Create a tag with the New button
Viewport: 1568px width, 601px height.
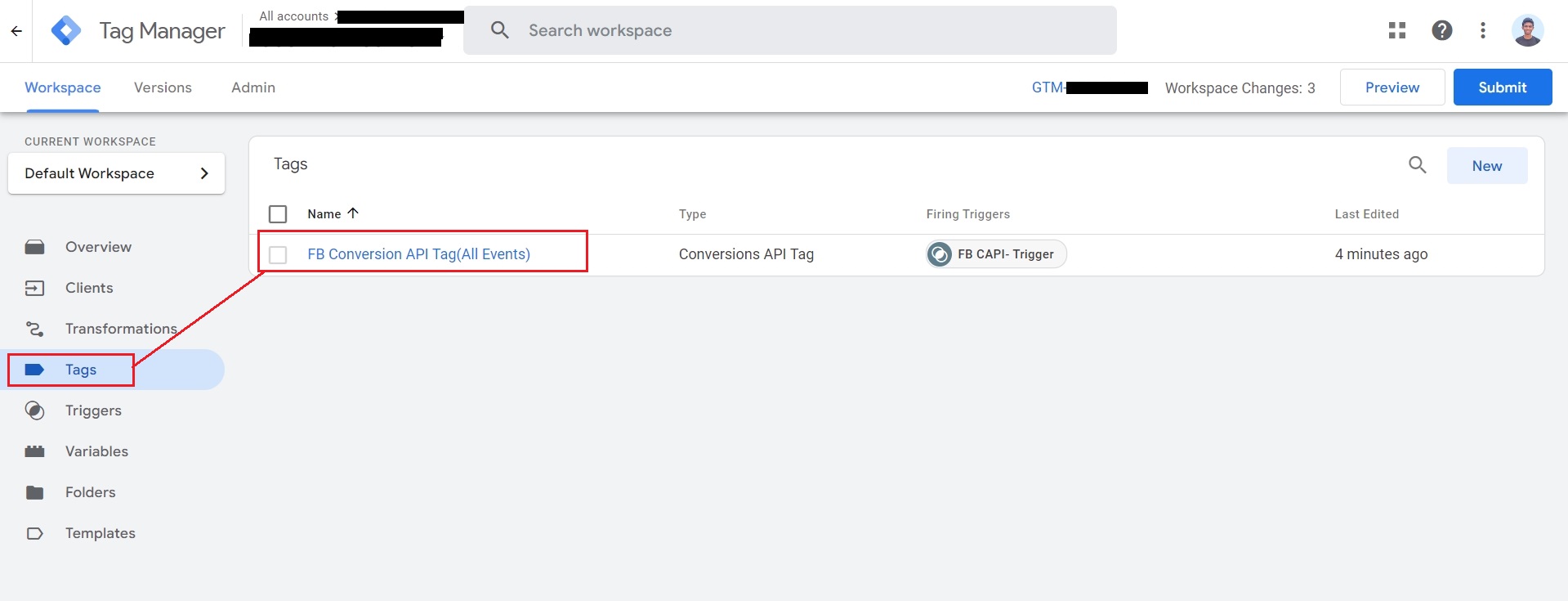pos(1487,166)
